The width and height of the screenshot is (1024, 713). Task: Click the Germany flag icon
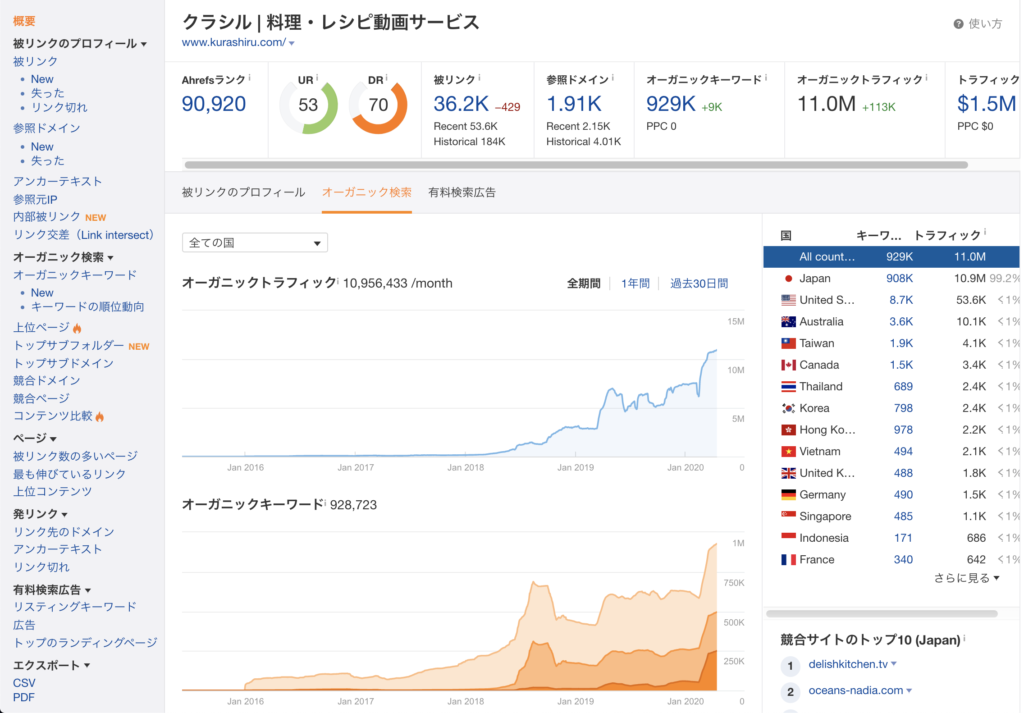pos(788,494)
